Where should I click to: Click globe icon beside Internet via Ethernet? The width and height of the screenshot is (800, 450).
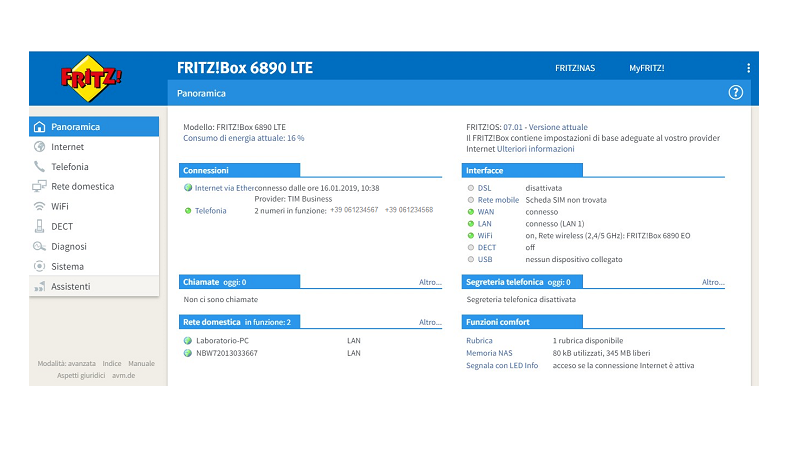point(188,188)
